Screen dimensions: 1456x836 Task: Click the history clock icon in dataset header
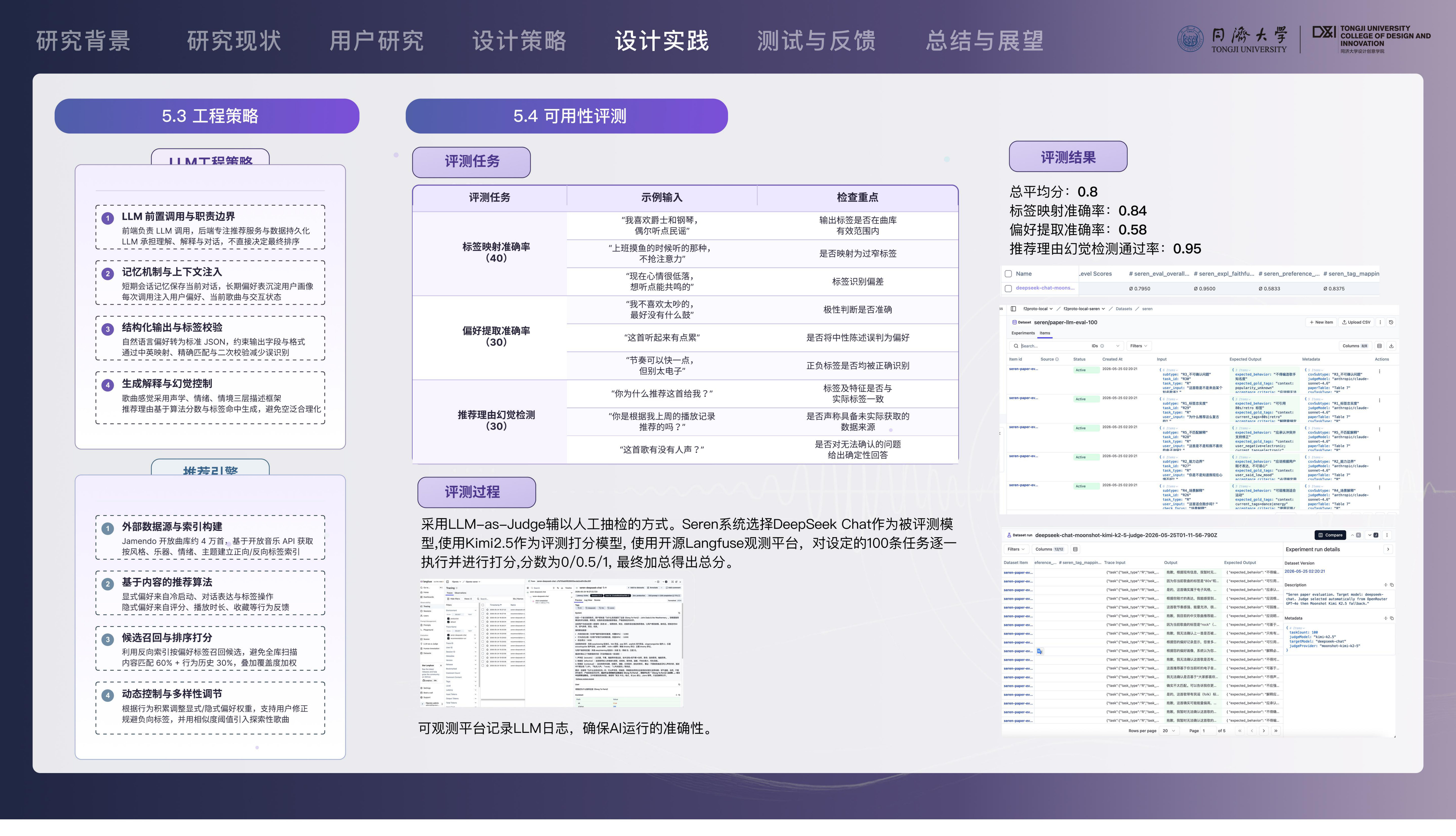click(1391, 322)
